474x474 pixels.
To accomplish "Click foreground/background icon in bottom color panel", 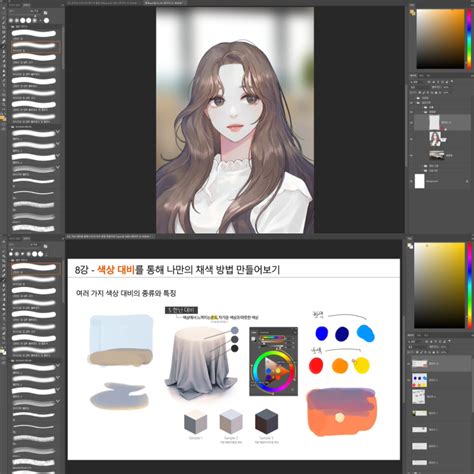I will (410, 246).
